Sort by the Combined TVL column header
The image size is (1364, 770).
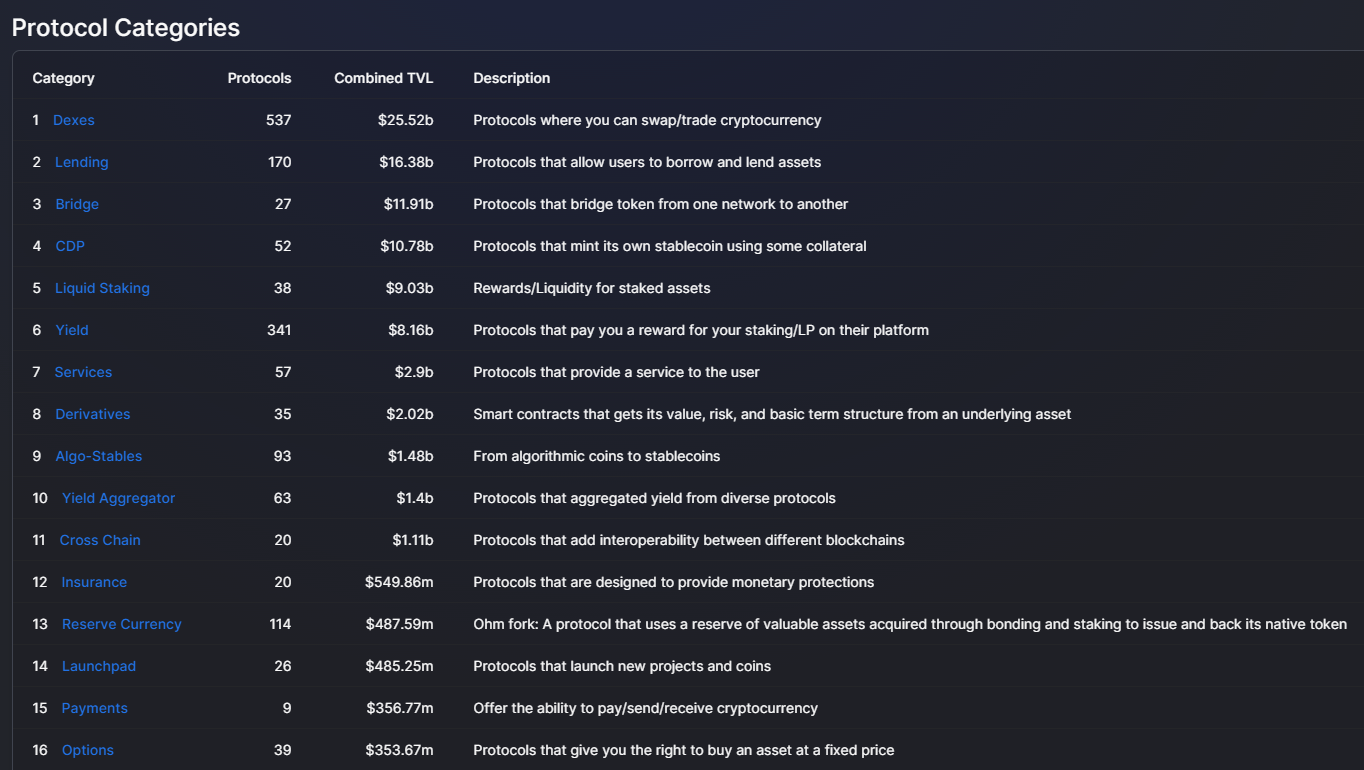click(x=383, y=78)
